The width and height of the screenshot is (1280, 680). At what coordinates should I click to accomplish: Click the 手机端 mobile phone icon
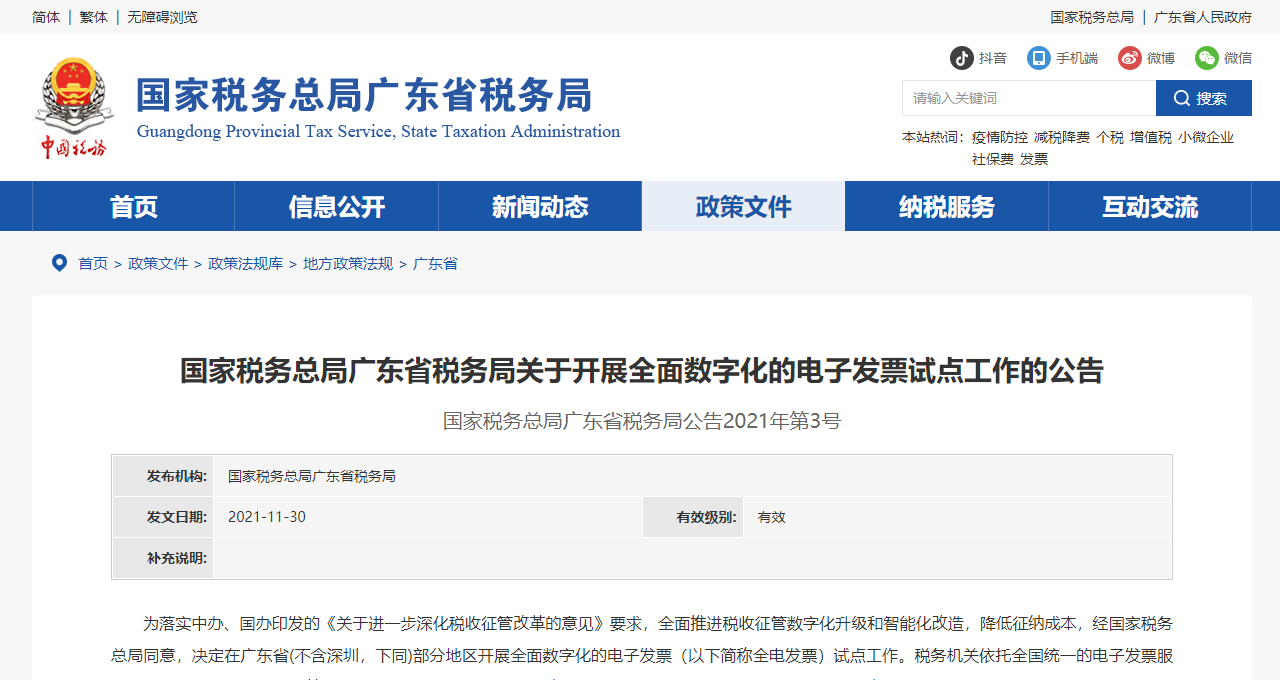pos(1038,58)
